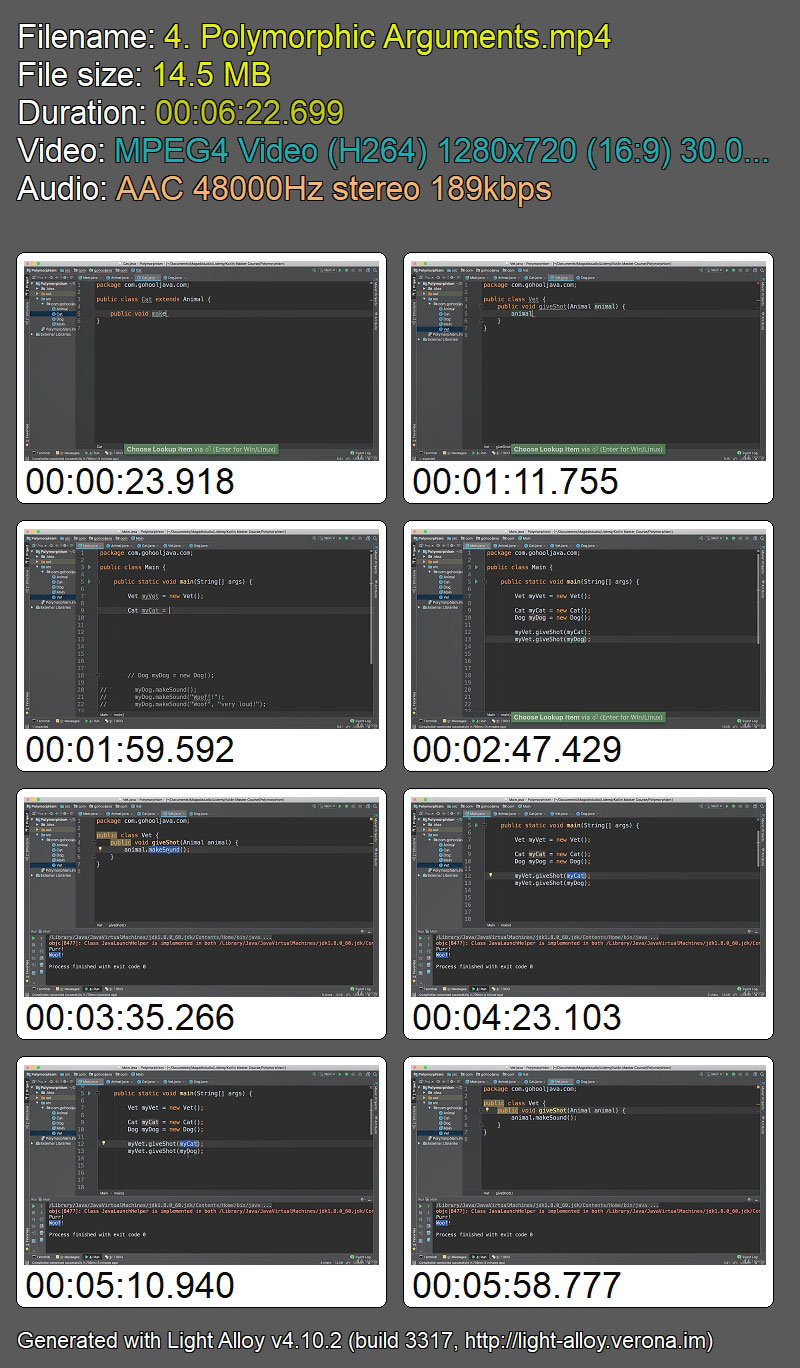Image resolution: width=800 pixels, height=1368 pixels.
Task: Select the timestamp text 00:03:35.266
Action: point(130,1018)
